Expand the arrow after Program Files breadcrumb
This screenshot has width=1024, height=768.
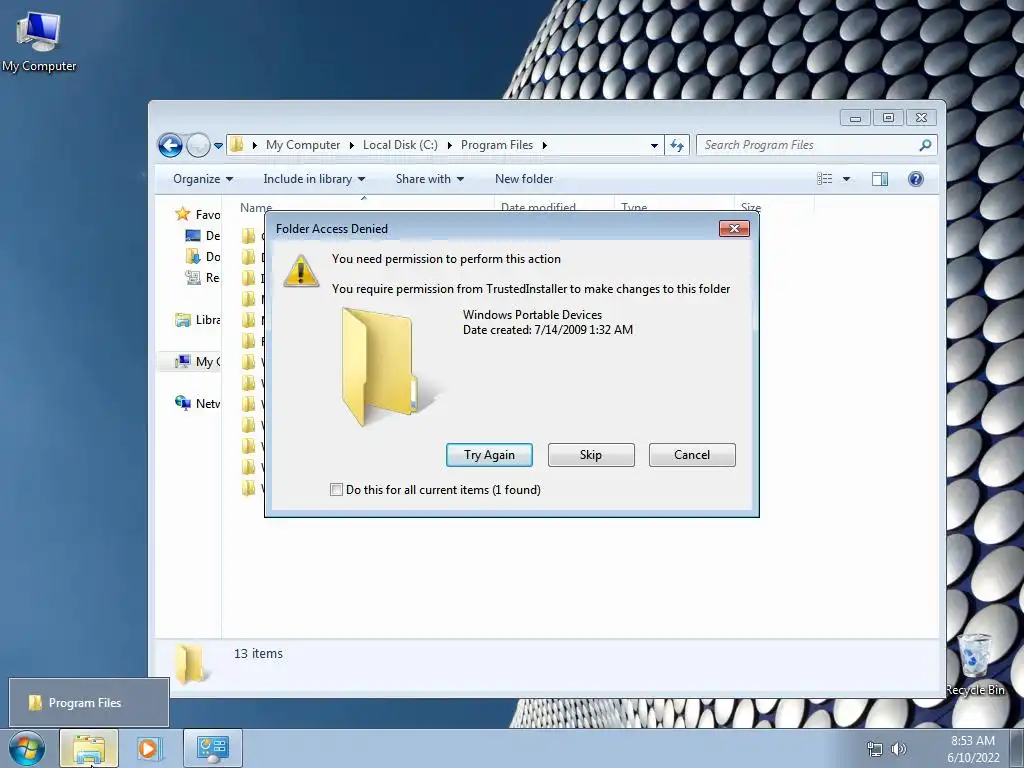pyautogui.click(x=544, y=145)
